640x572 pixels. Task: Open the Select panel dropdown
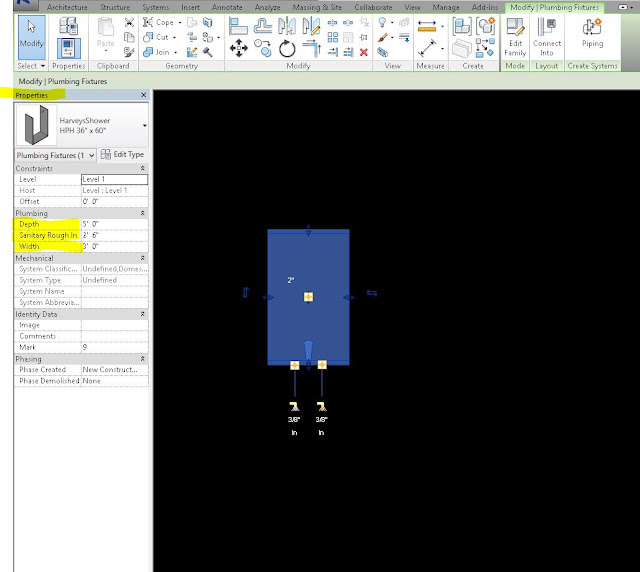tap(31, 66)
